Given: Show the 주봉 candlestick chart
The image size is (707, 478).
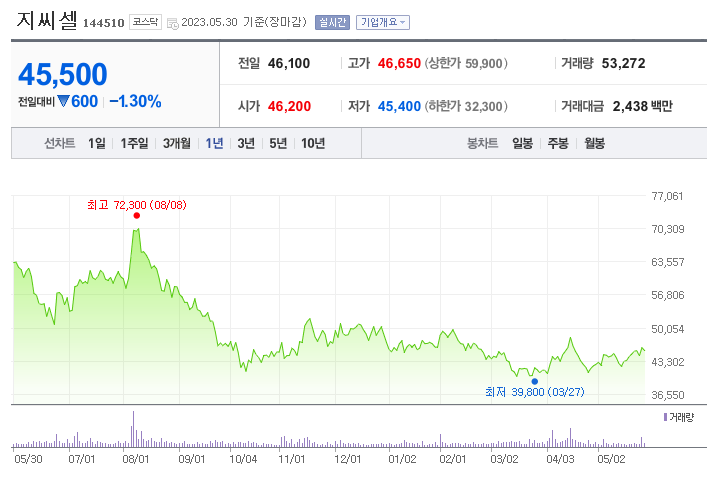Looking at the screenshot, I should tap(558, 143).
